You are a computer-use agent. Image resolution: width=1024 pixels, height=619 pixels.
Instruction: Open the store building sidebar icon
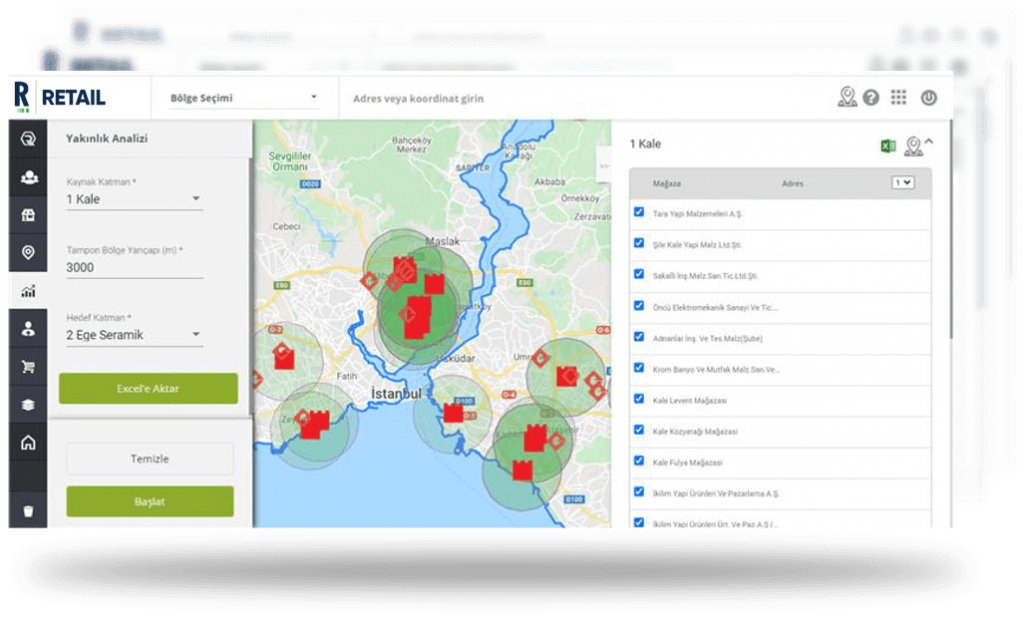click(28, 215)
